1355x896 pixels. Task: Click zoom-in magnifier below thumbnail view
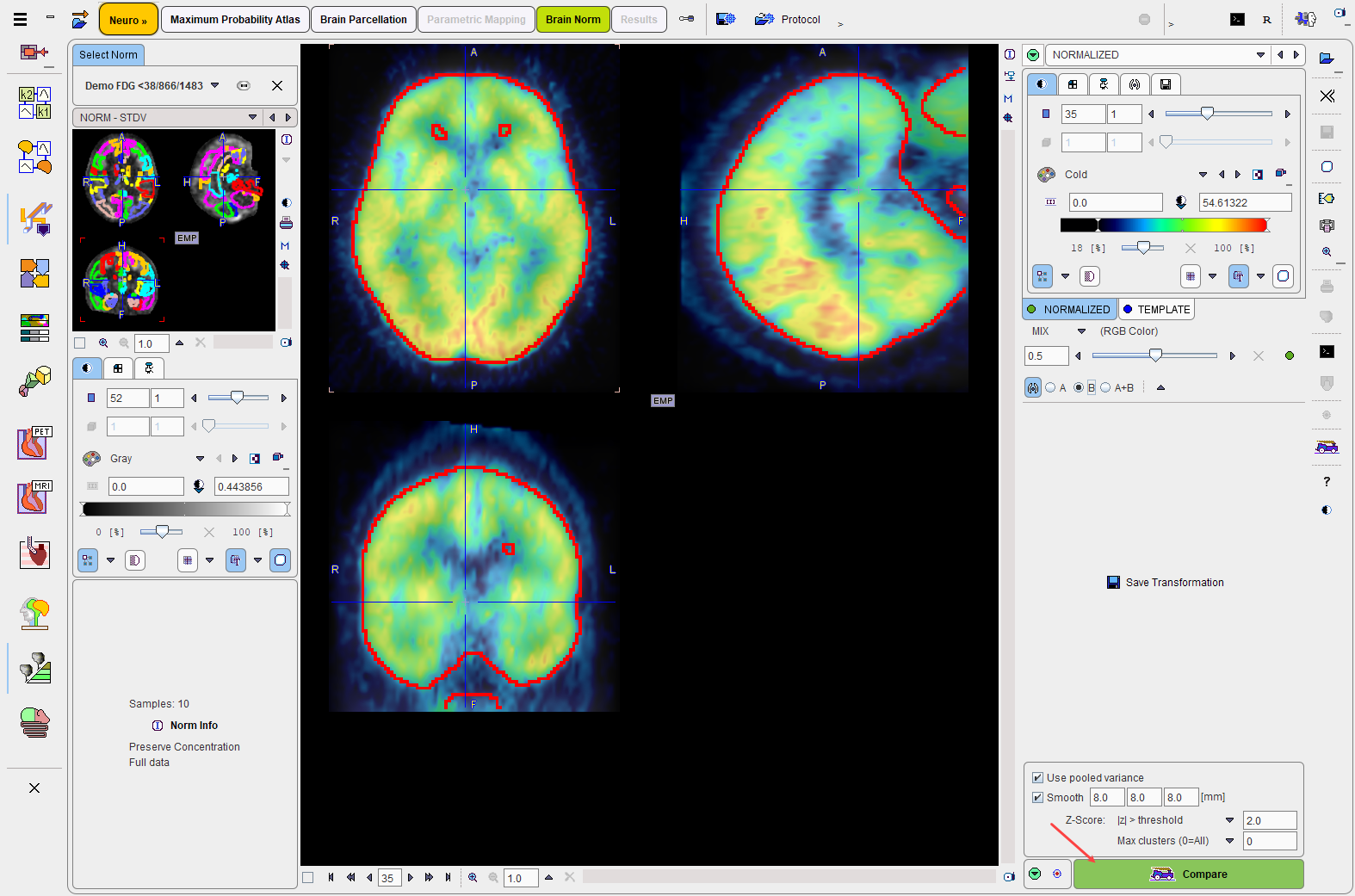tap(104, 343)
